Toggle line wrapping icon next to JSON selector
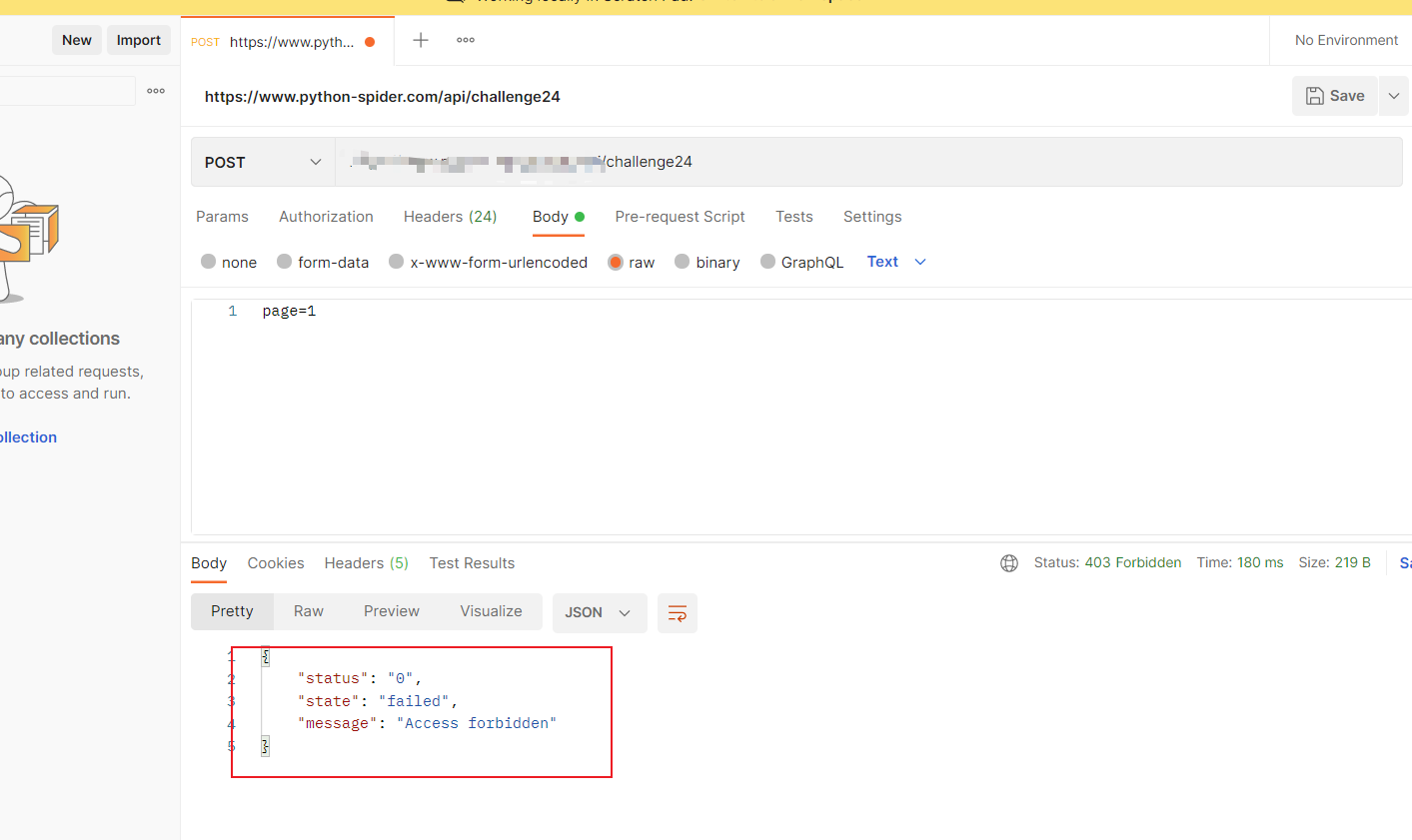Image resolution: width=1412 pixels, height=840 pixels. click(x=677, y=613)
